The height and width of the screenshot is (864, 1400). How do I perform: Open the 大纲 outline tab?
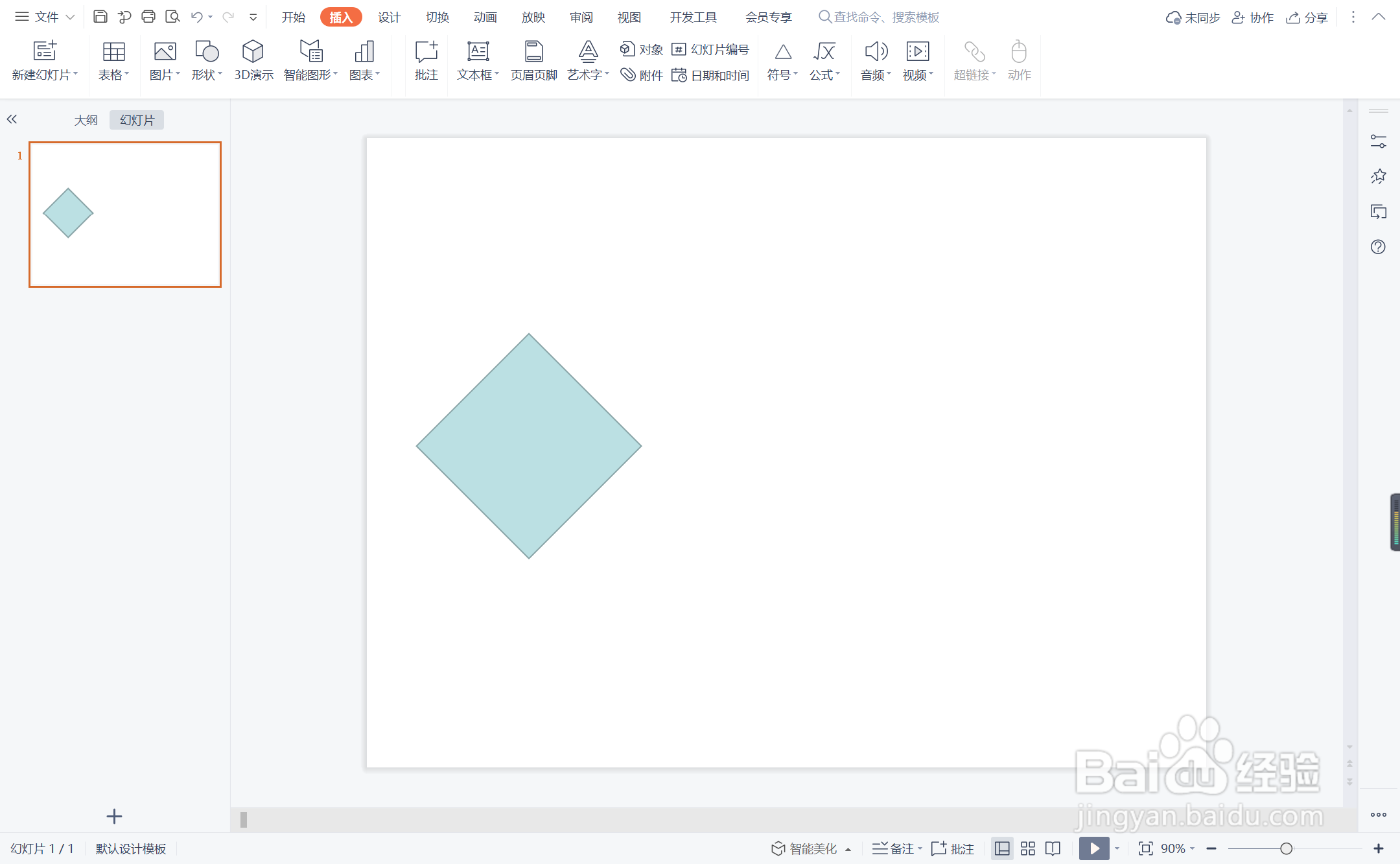pos(86,120)
